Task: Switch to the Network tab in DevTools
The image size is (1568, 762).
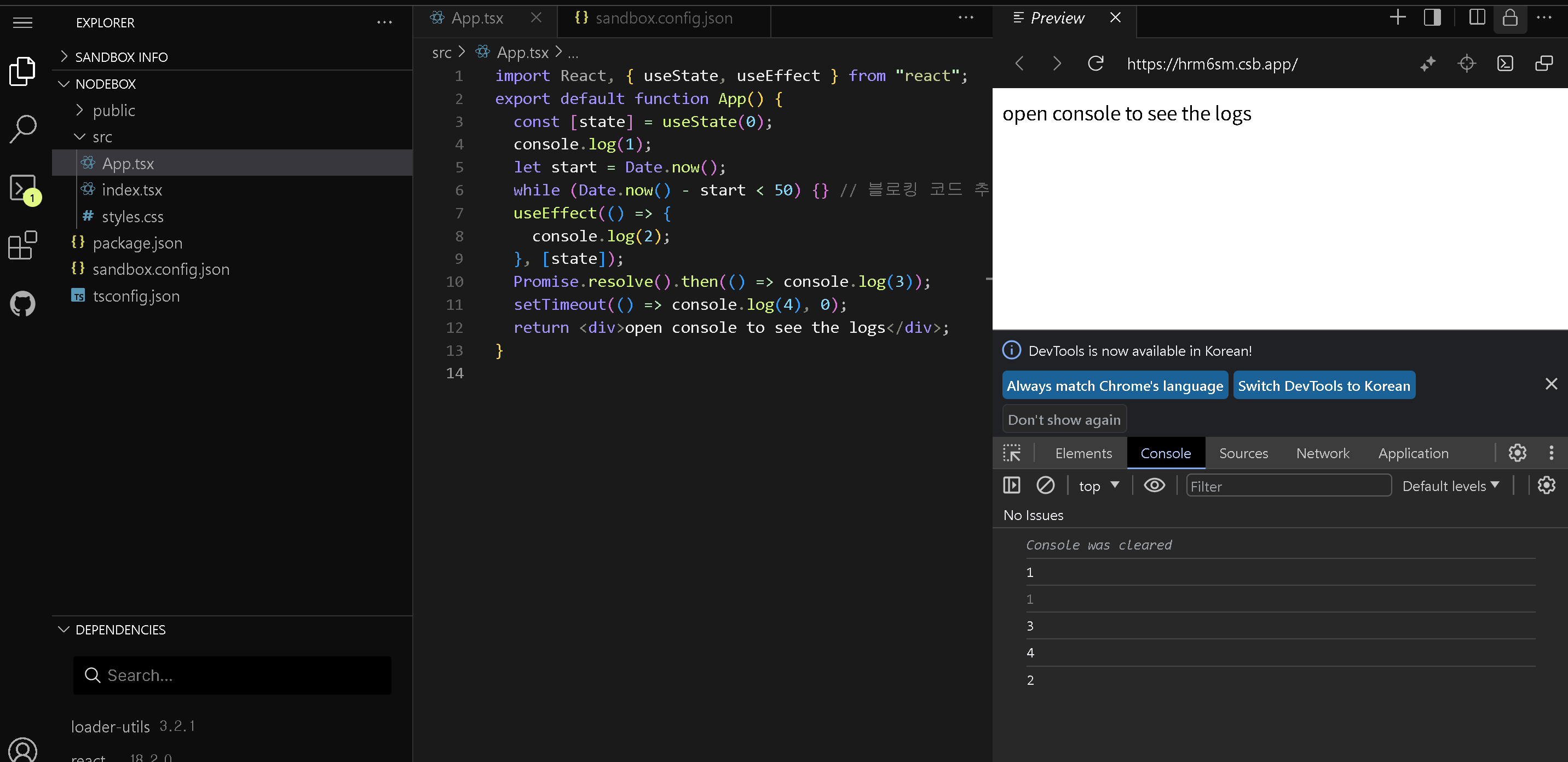Action: pos(1322,453)
